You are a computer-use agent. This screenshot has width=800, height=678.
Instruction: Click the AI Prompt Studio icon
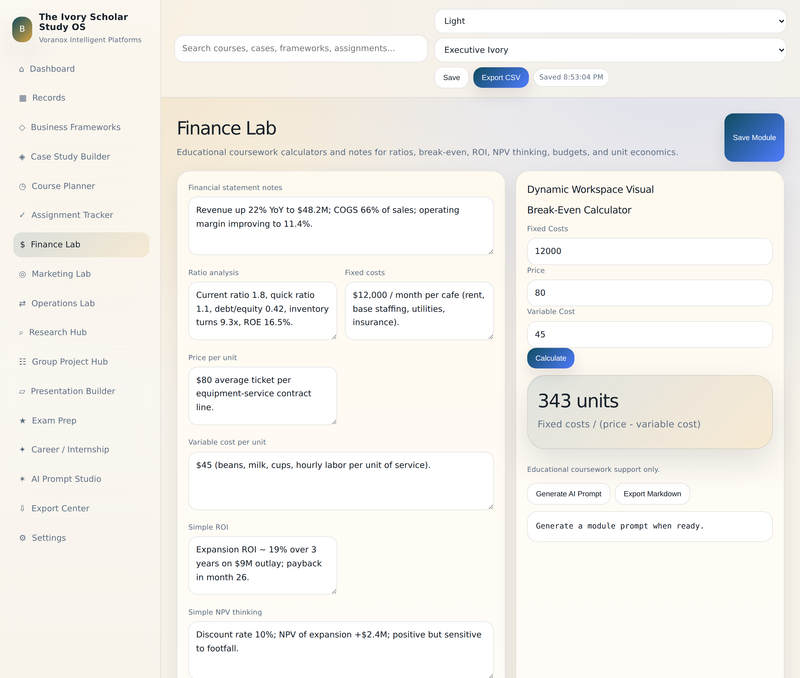coord(22,479)
